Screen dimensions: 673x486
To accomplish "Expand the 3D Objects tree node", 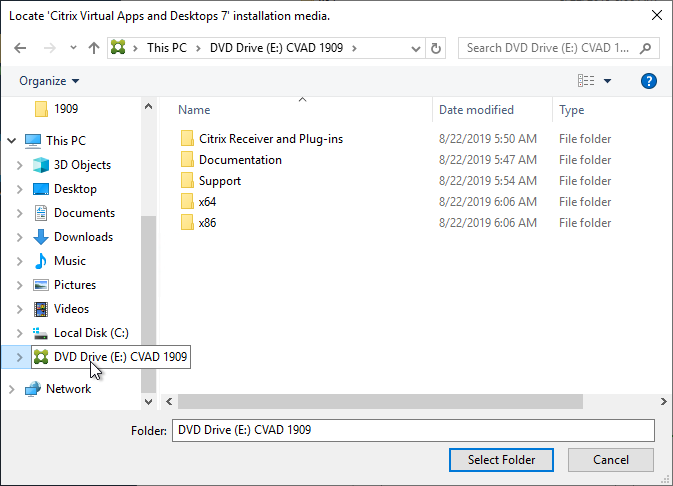I will [x=19, y=165].
